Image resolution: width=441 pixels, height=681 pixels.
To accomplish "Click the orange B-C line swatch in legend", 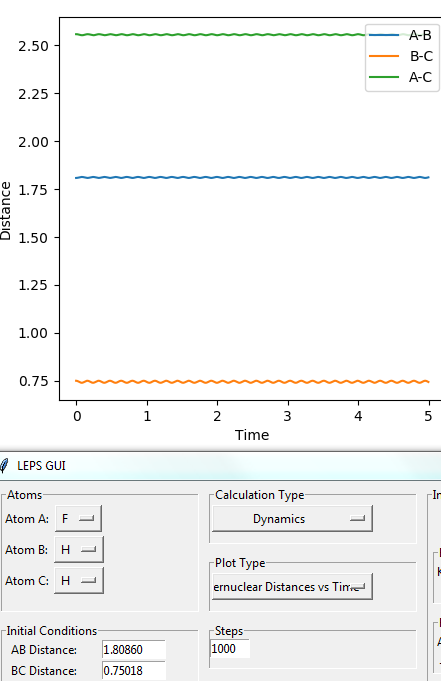I will (384, 56).
